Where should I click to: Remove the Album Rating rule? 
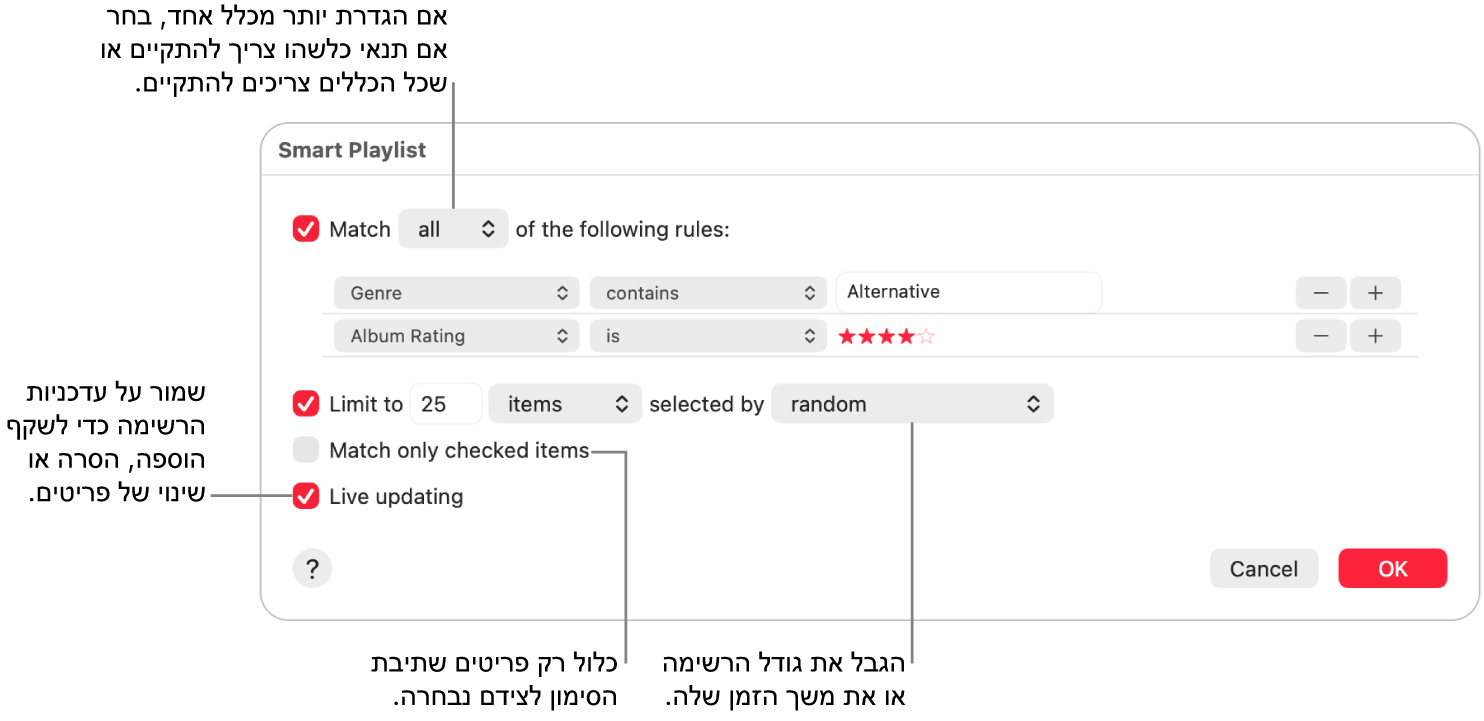click(x=1321, y=336)
